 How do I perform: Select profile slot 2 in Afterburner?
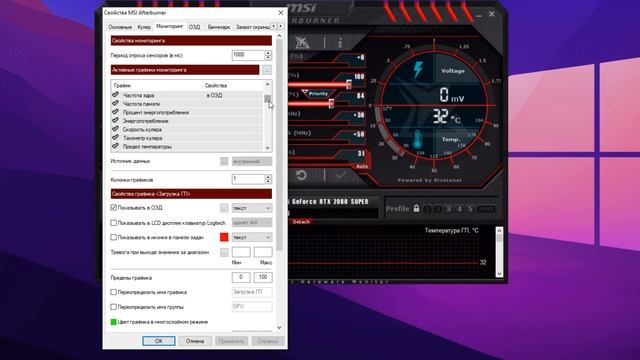pyautogui.click(x=438, y=209)
